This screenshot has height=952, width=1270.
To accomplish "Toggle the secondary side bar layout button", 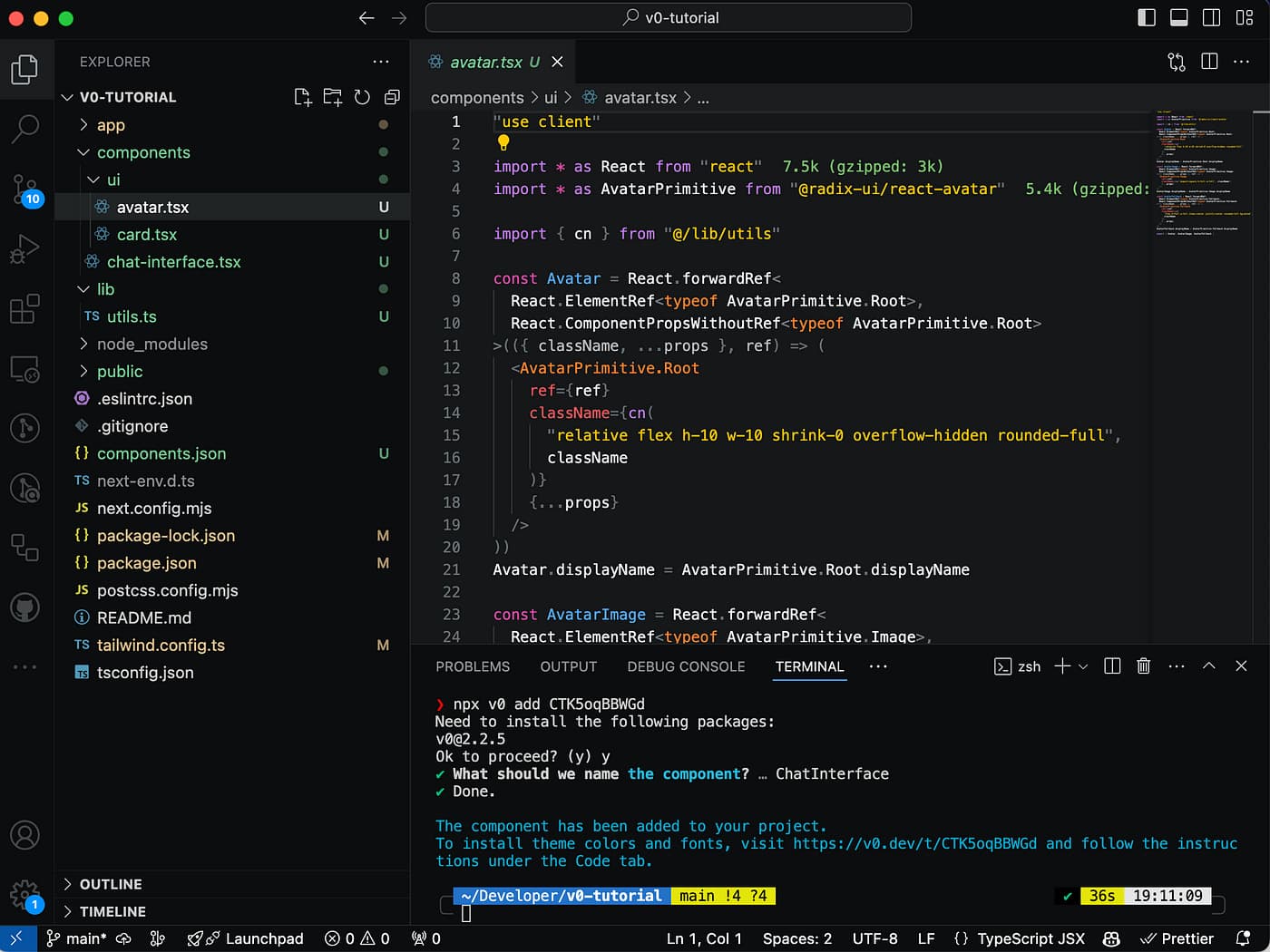I will click(x=1211, y=17).
